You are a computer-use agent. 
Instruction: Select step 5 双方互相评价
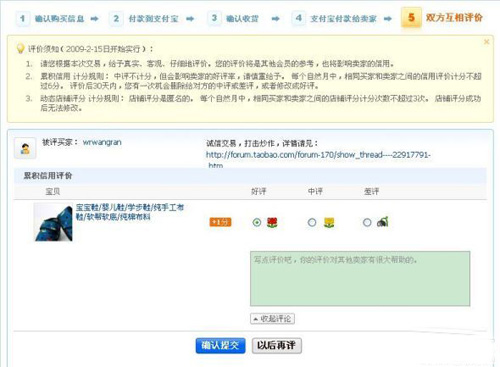click(442, 17)
